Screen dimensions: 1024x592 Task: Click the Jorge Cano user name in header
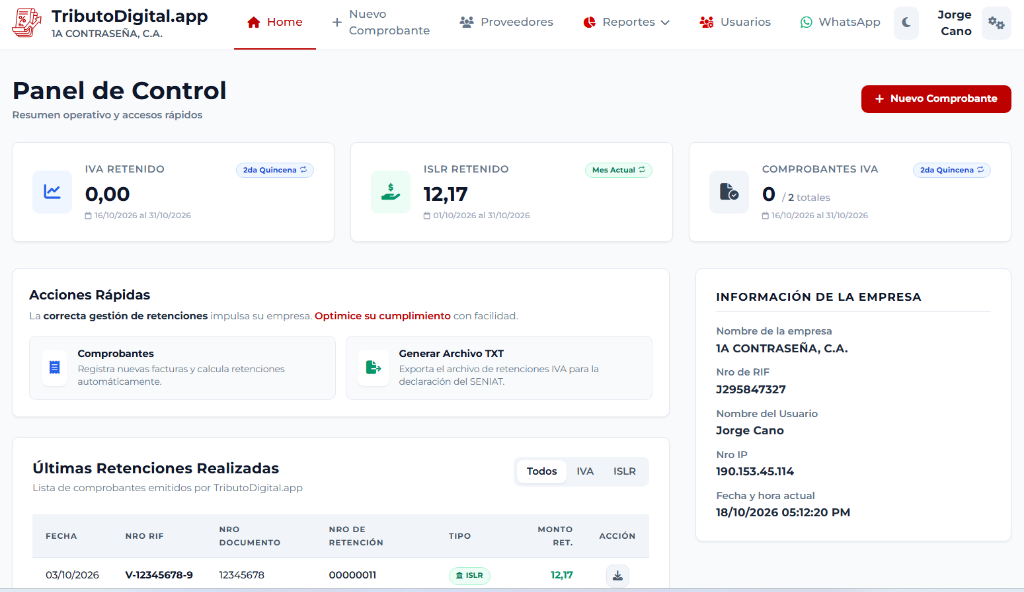click(955, 23)
